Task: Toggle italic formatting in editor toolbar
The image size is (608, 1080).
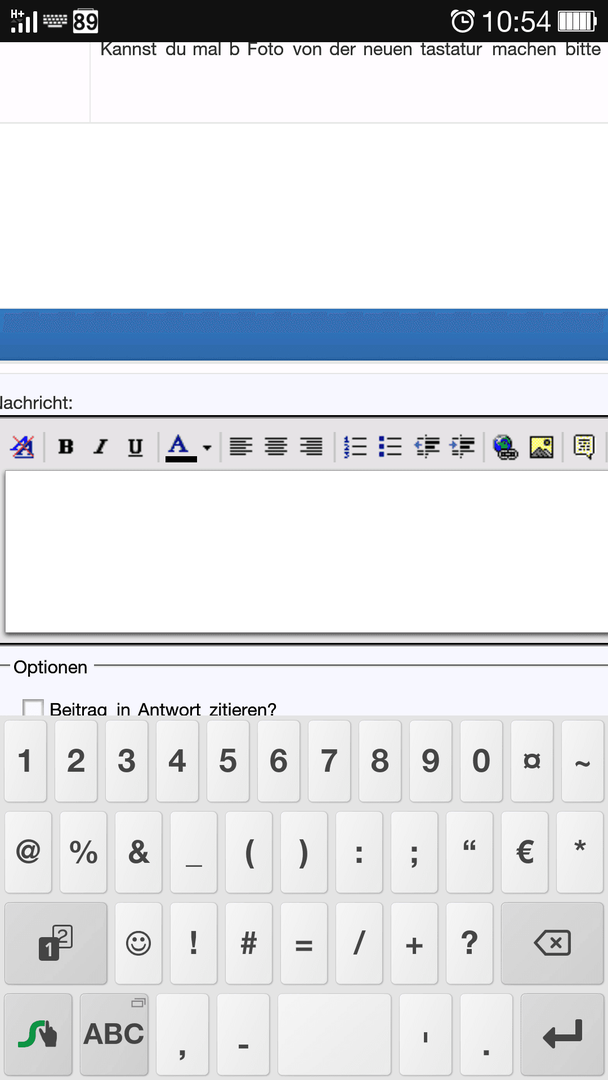Action: 101,447
